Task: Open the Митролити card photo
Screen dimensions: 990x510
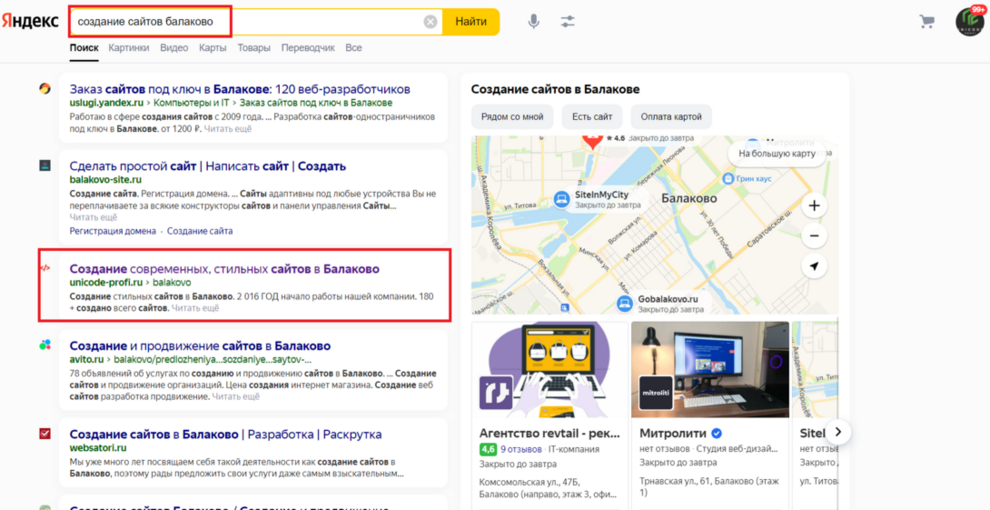Action: pyautogui.click(x=710, y=370)
